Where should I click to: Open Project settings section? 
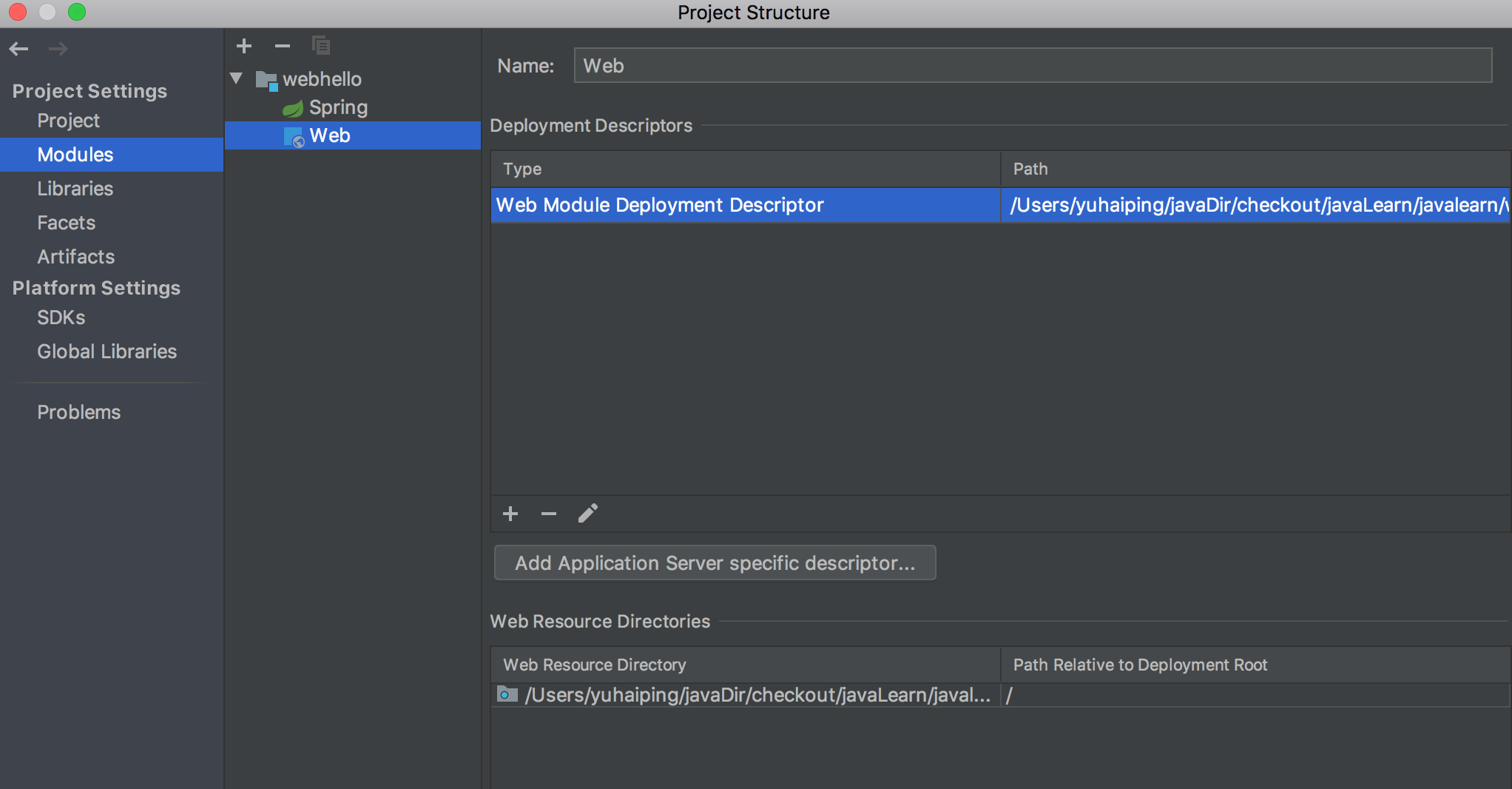pos(68,121)
